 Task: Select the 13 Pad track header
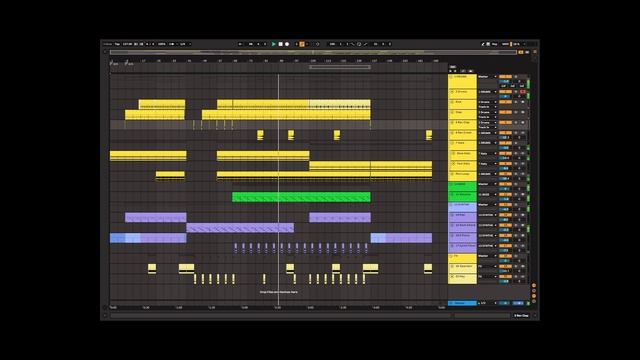tap(462, 218)
